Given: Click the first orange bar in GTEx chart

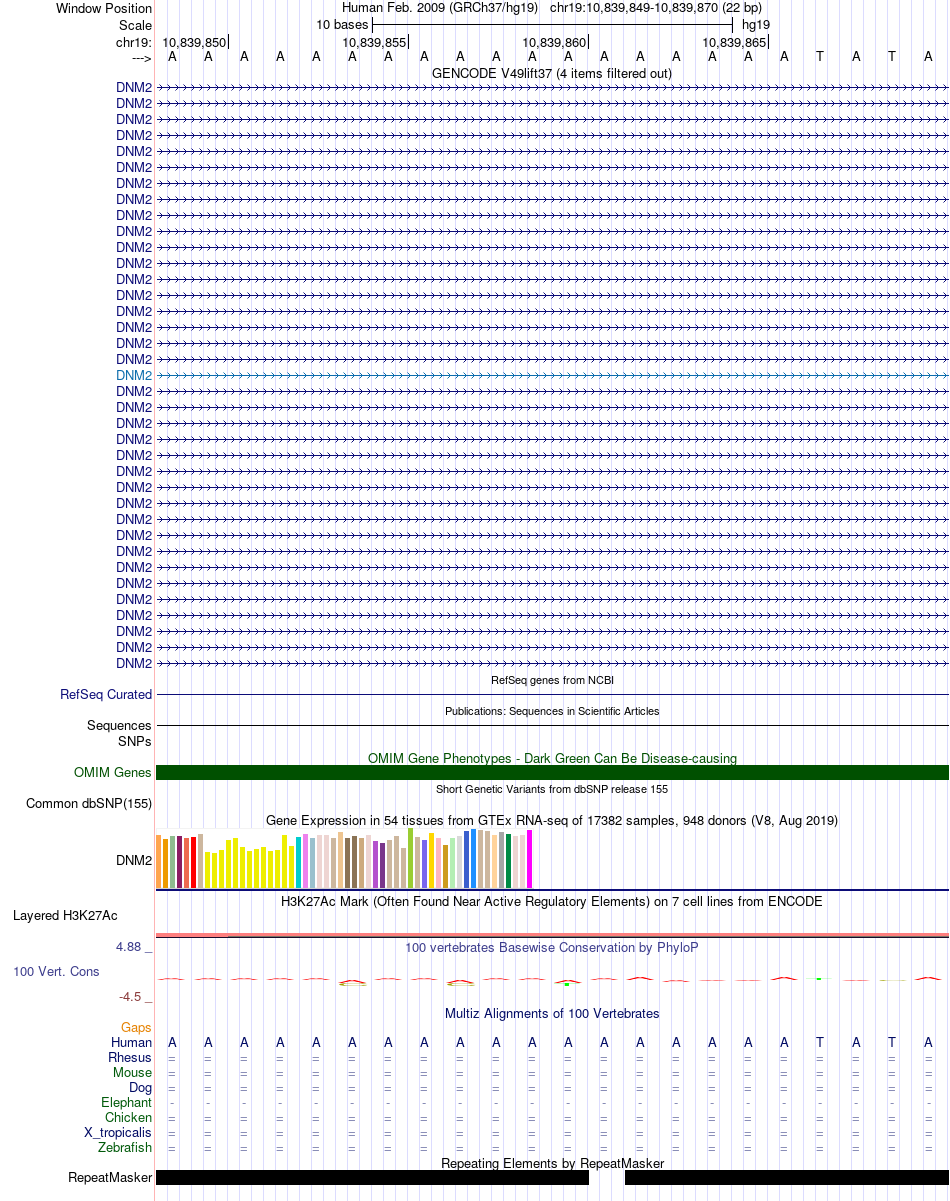Looking at the screenshot, I should (x=159, y=861).
